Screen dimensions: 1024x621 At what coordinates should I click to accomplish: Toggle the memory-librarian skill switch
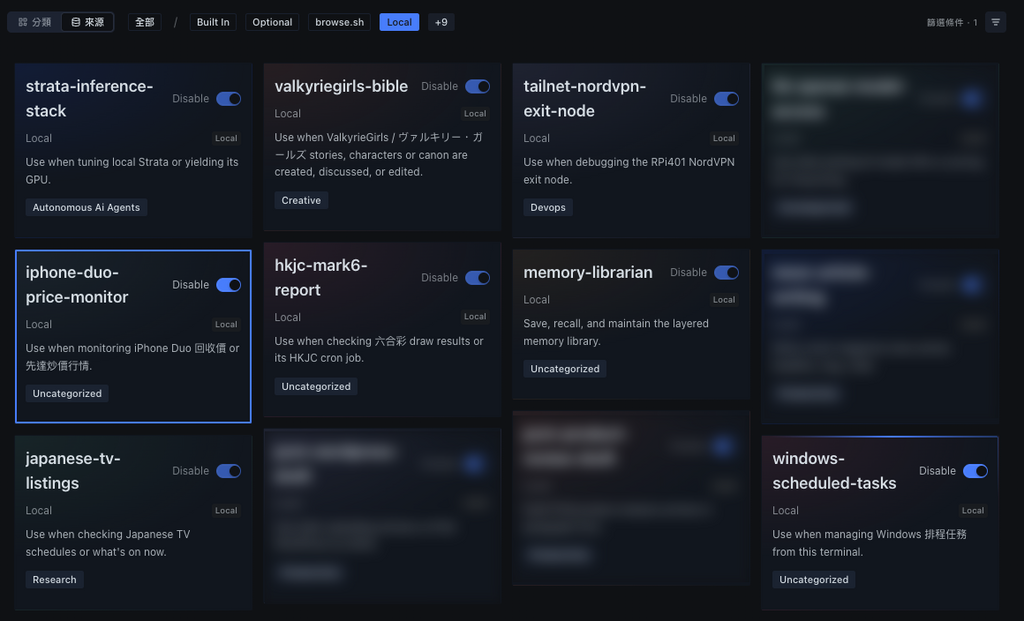(x=726, y=272)
